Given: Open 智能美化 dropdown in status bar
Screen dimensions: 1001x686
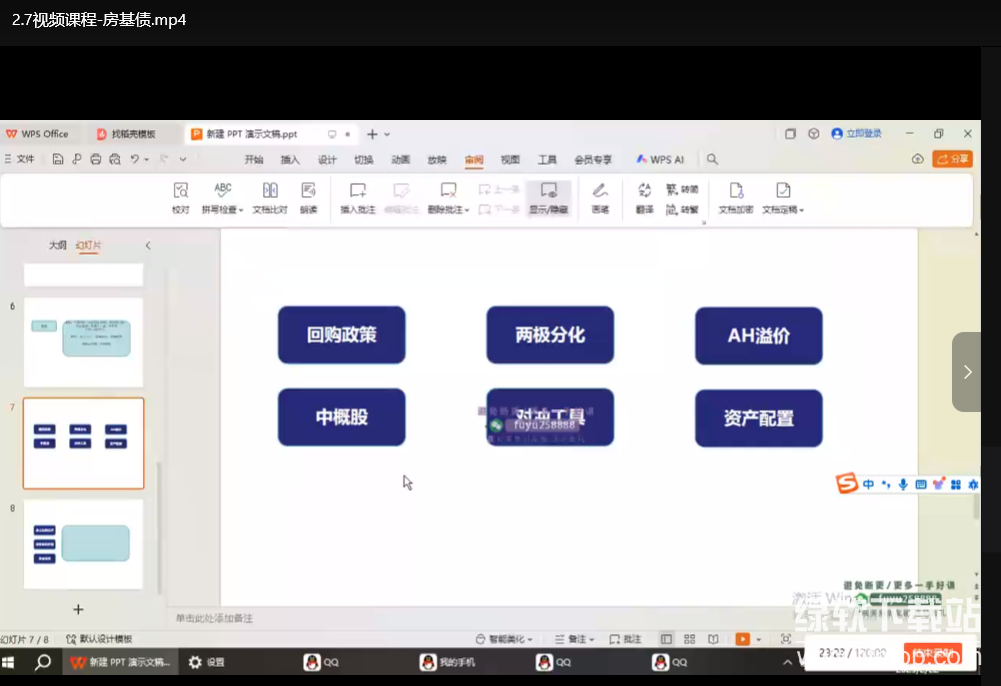Looking at the screenshot, I should click(504, 639).
